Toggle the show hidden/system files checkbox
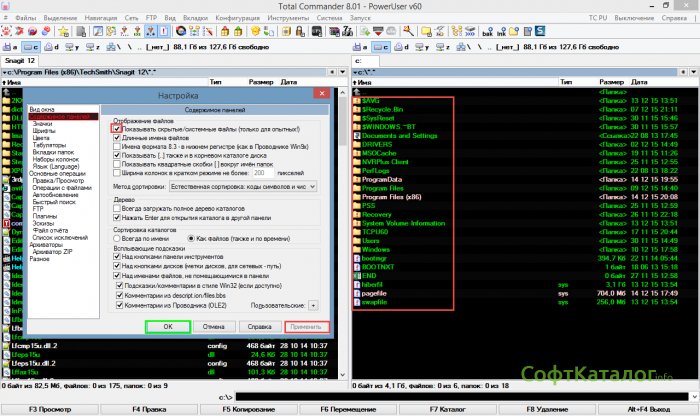Image resolution: width=700 pixels, height=416 pixels. pyautogui.click(x=117, y=129)
